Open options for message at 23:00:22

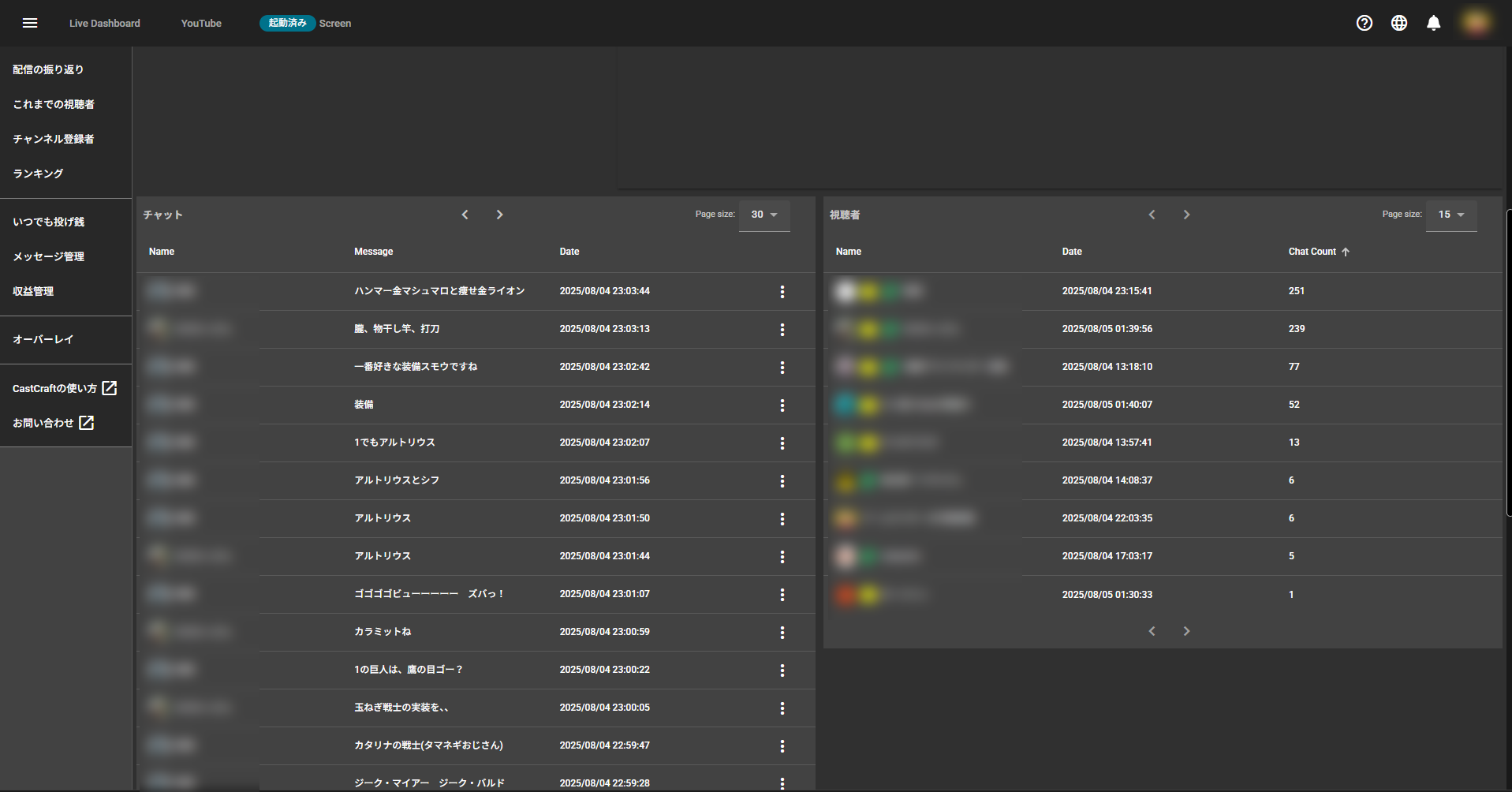point(782,671)
